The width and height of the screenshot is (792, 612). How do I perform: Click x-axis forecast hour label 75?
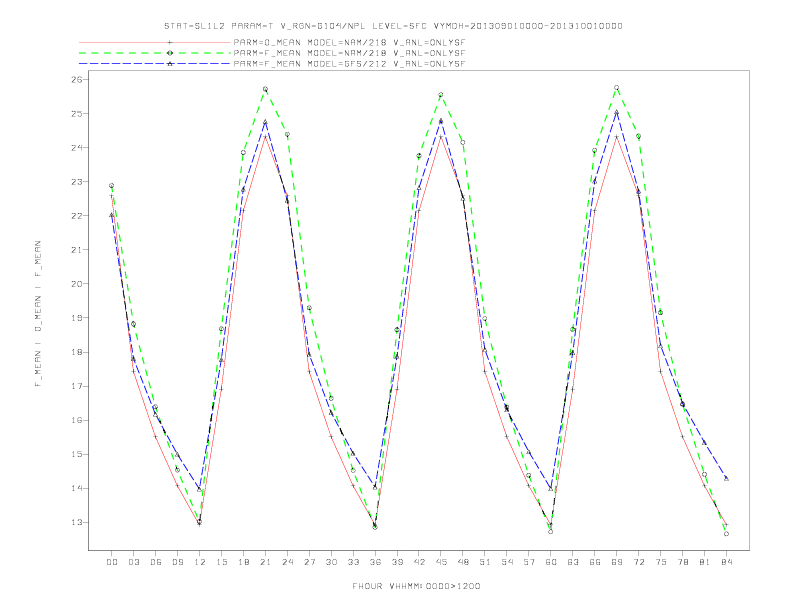(x=661, y=562)
